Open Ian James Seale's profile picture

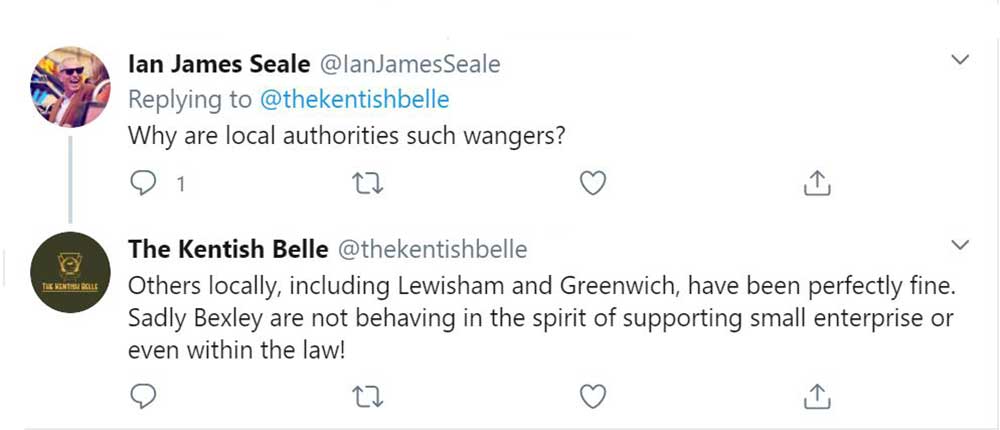click(71, 87)
